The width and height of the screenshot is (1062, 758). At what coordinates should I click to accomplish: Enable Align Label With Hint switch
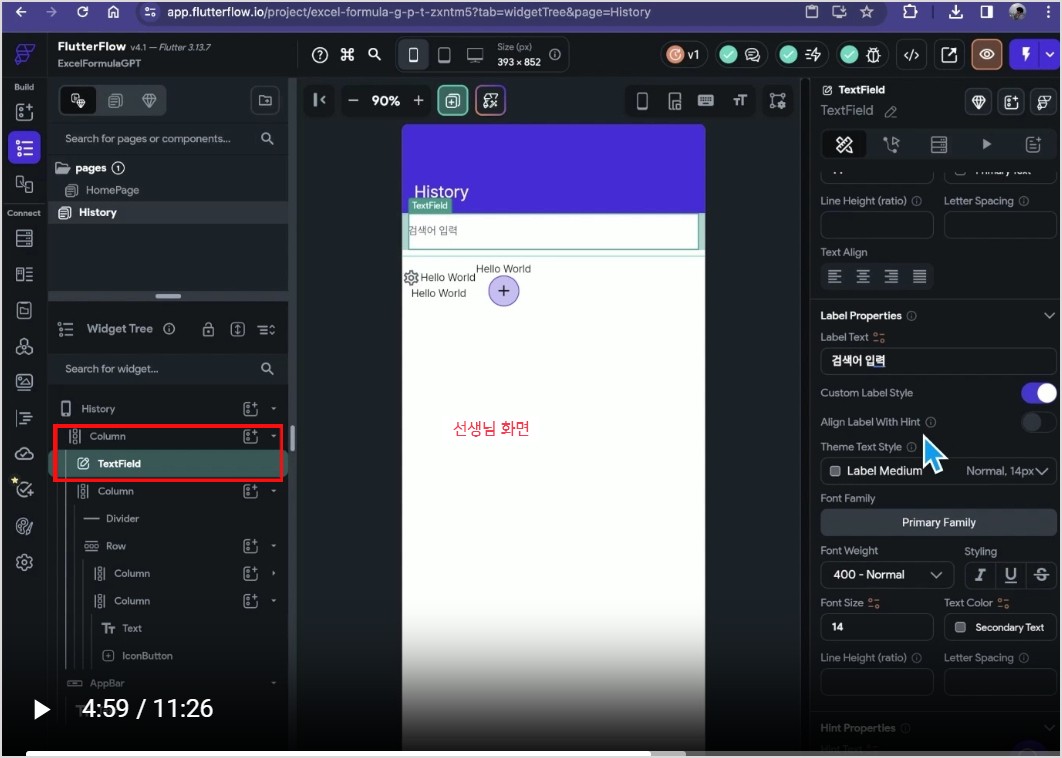(1039, 422)
